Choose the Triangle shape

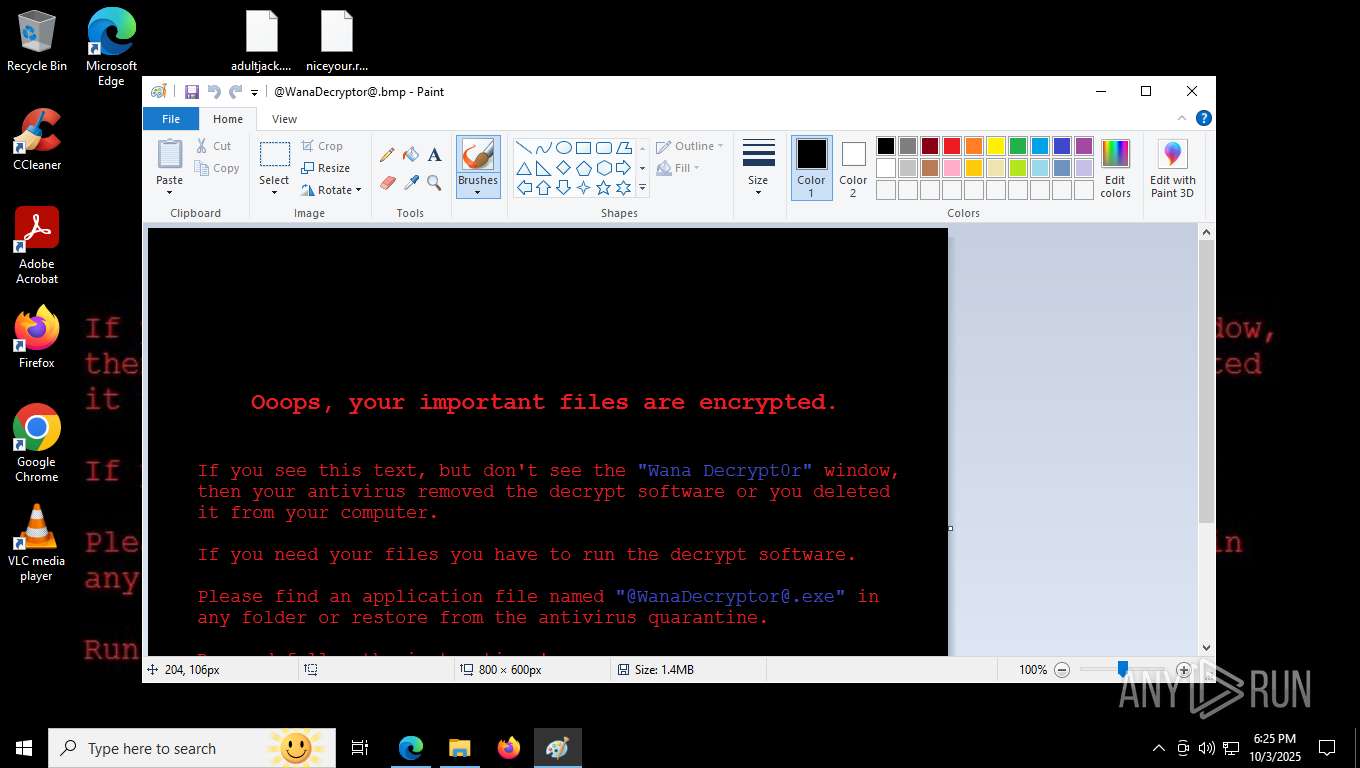coord(524,167)
